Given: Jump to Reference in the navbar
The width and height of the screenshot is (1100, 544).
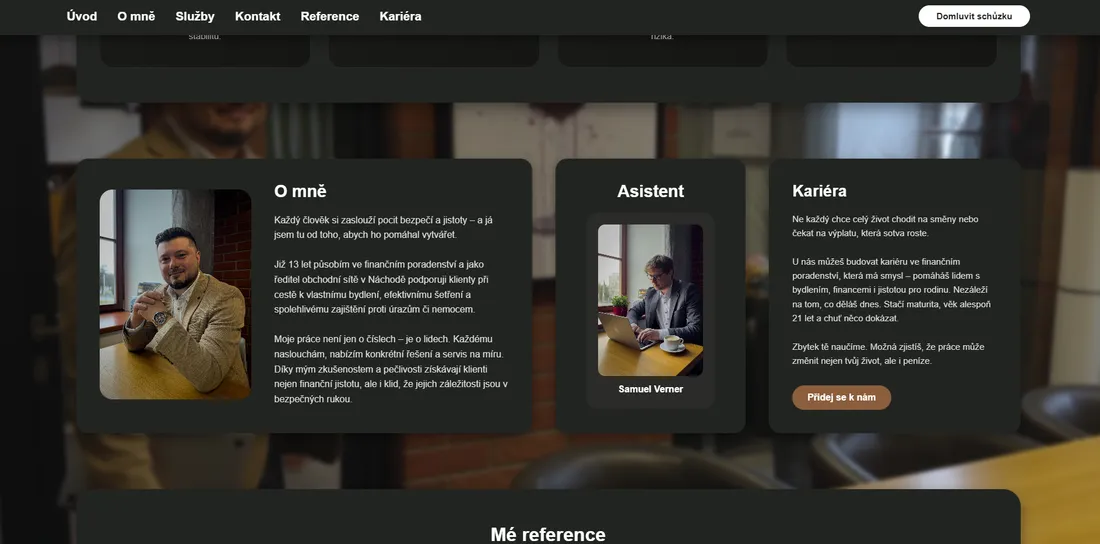Looking at the screenshot, I should coord(330,16).
